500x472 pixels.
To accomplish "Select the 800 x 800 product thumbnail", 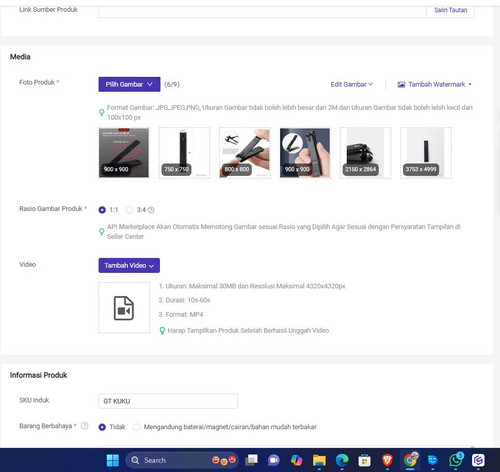I will point(245,153).
